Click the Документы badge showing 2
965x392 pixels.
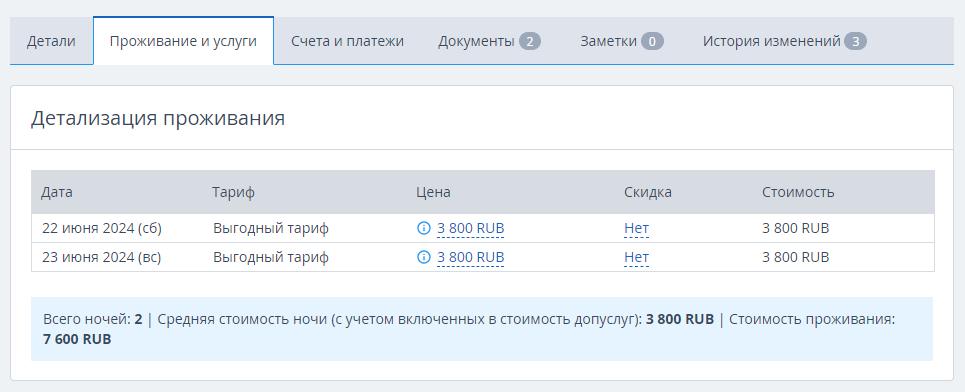point(530,41)
